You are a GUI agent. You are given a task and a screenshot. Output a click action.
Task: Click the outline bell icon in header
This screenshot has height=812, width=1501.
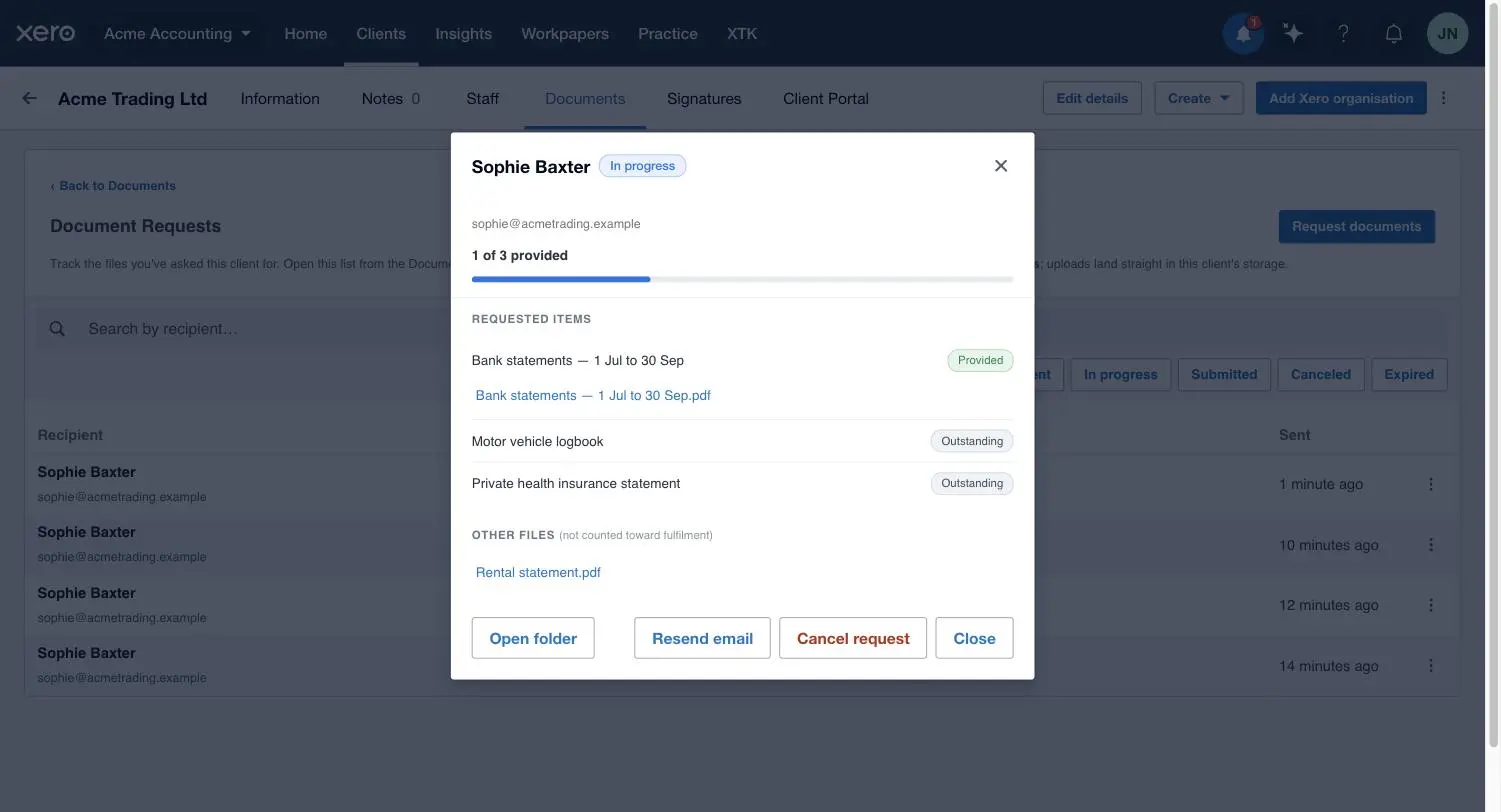[x=1393, y=33]
